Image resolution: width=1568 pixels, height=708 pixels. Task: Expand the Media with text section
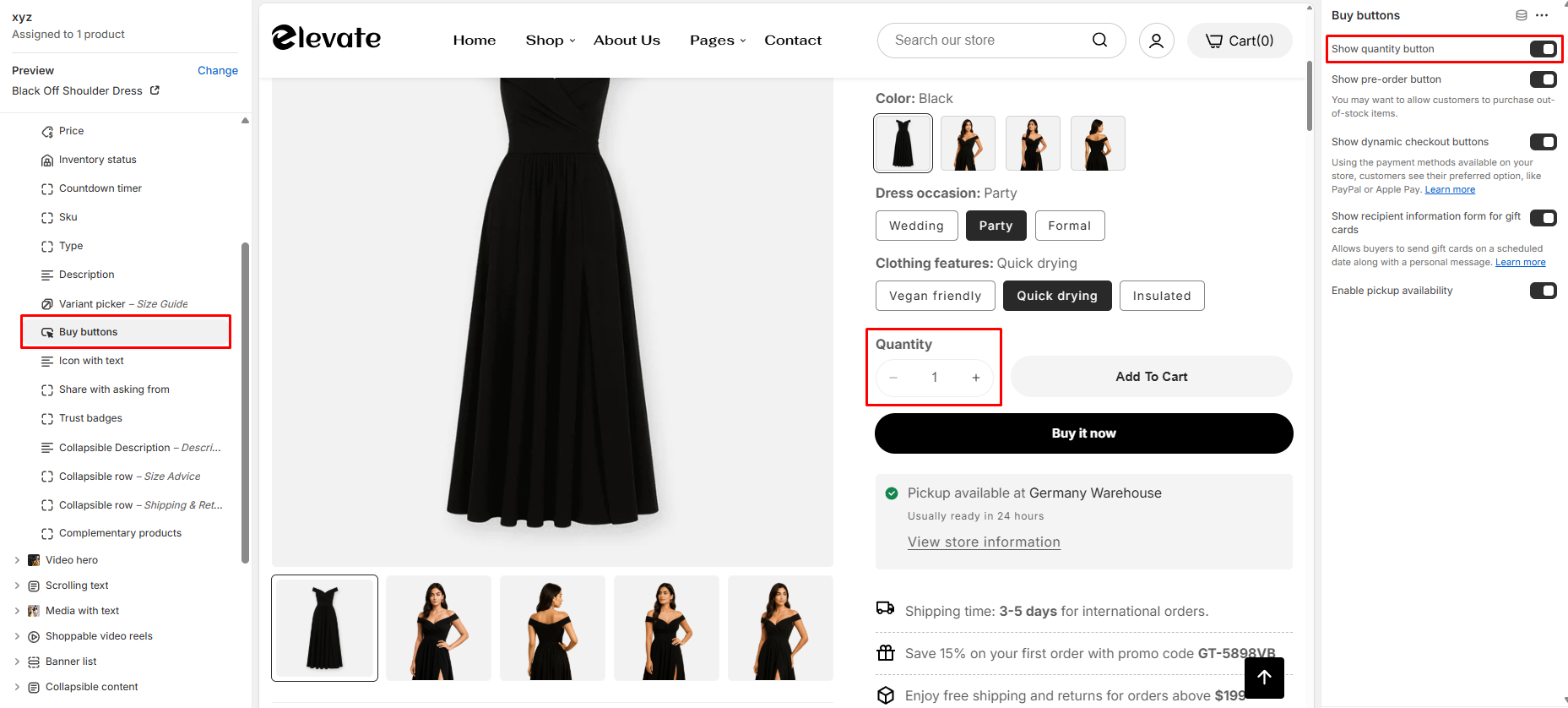tap(17, 611)
